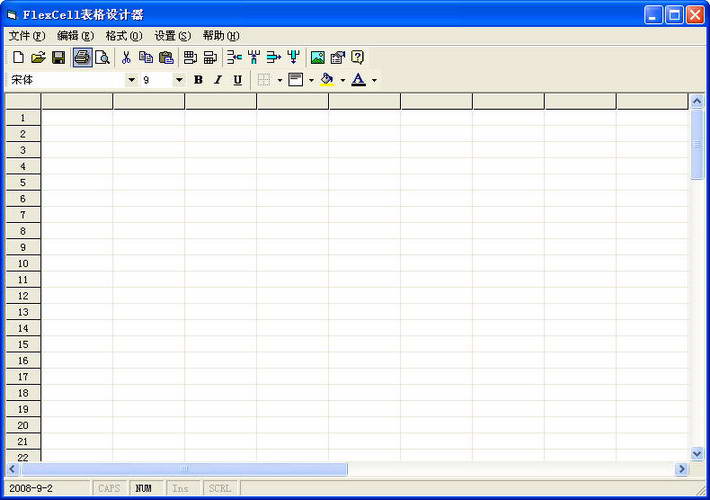Click the SCRL status bar indicator
This screenshot has height=500, width=710.
pyautogui.click(x=220, y=489)
